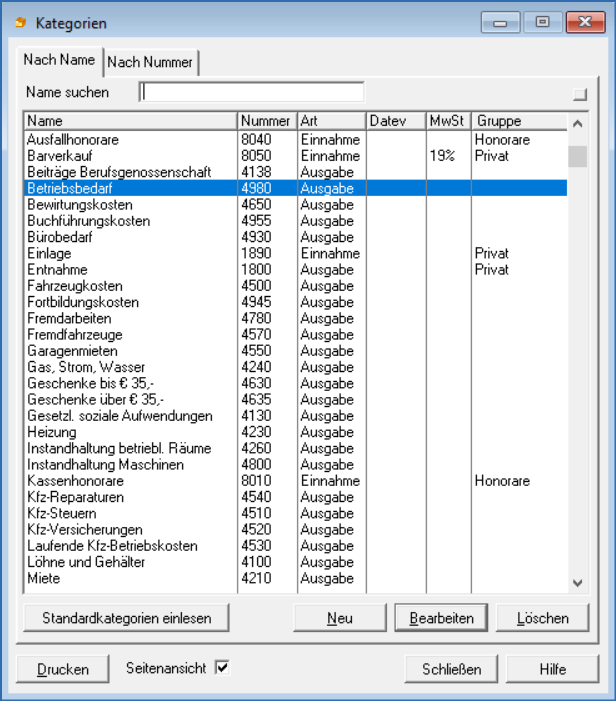Maximize the Kategorien window
The image size is (616, 701).
542,21
